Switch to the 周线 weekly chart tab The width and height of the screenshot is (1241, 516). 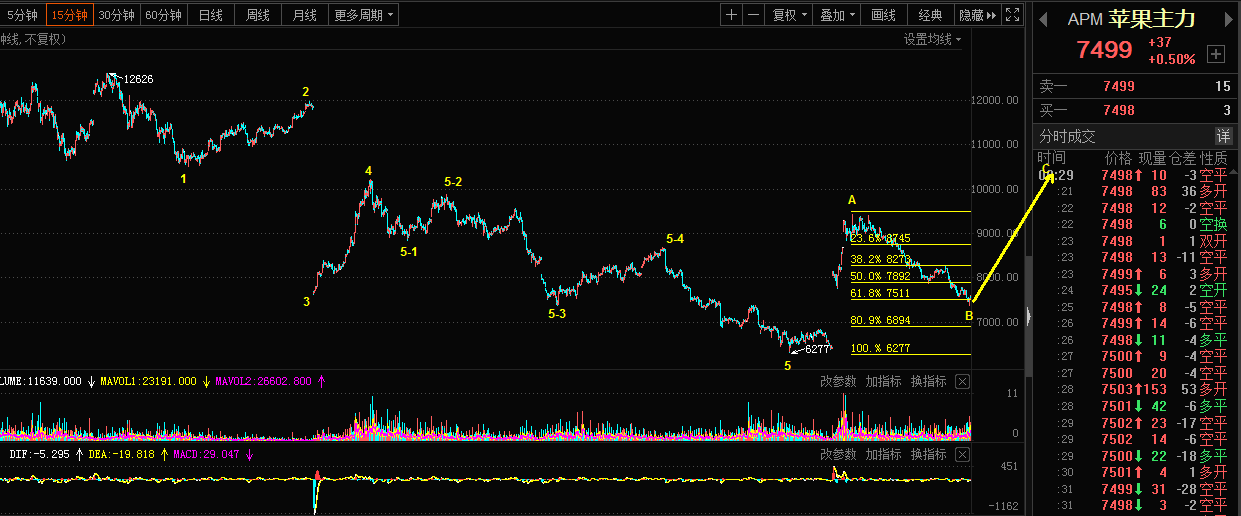point(258,15)
